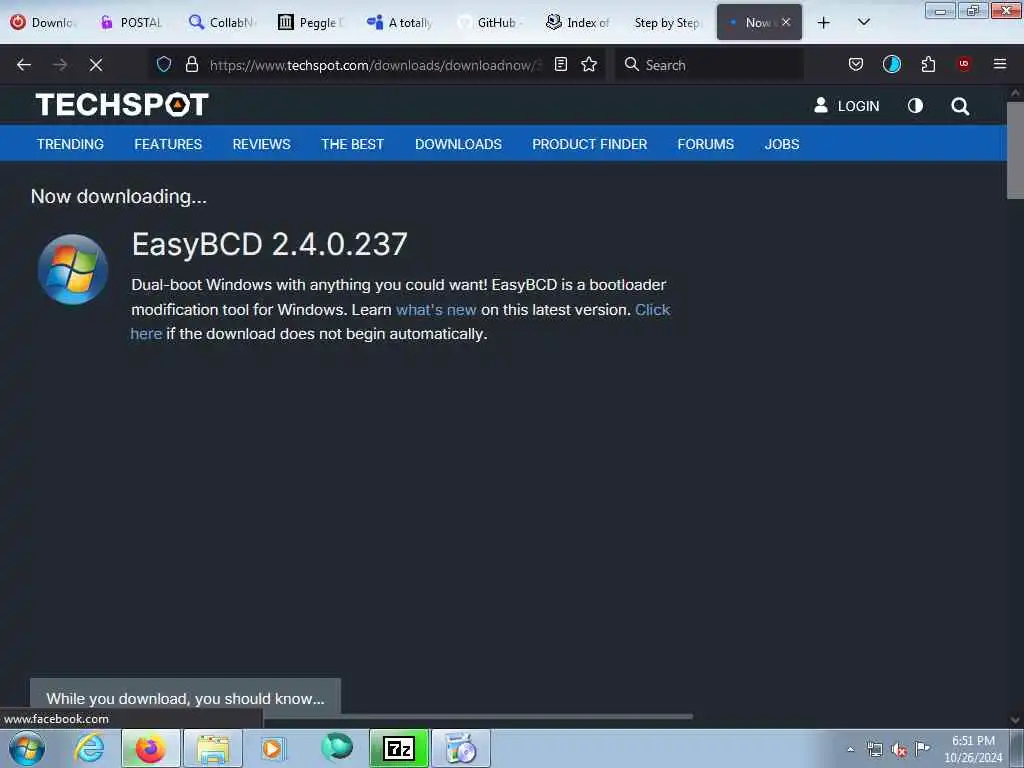Click the 7-Zip taskbar icon
This screenshot has width=1024, height=768.
click(x=399, y=748)
